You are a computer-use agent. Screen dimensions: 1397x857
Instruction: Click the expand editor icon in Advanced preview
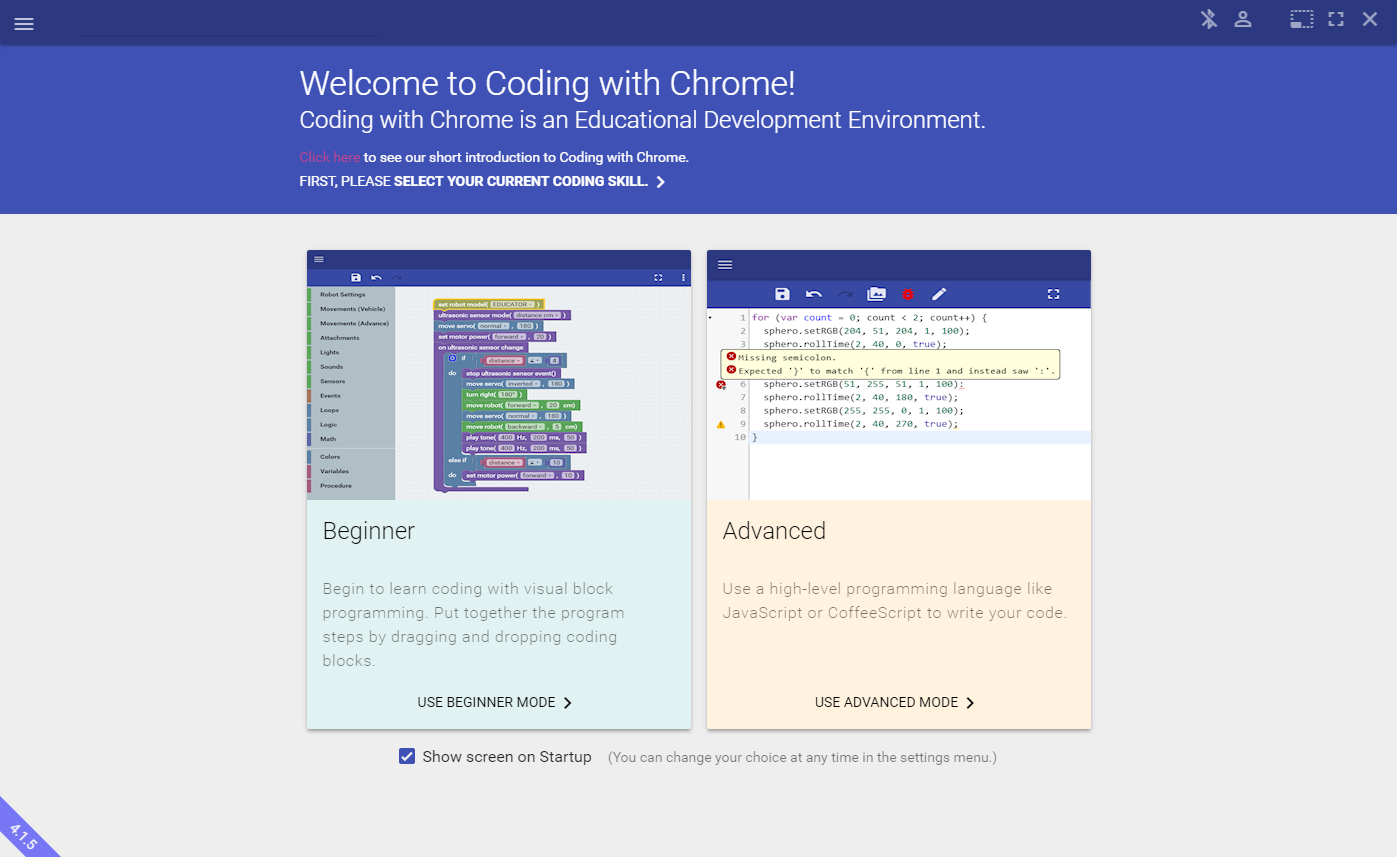(x=1053, y=294)
